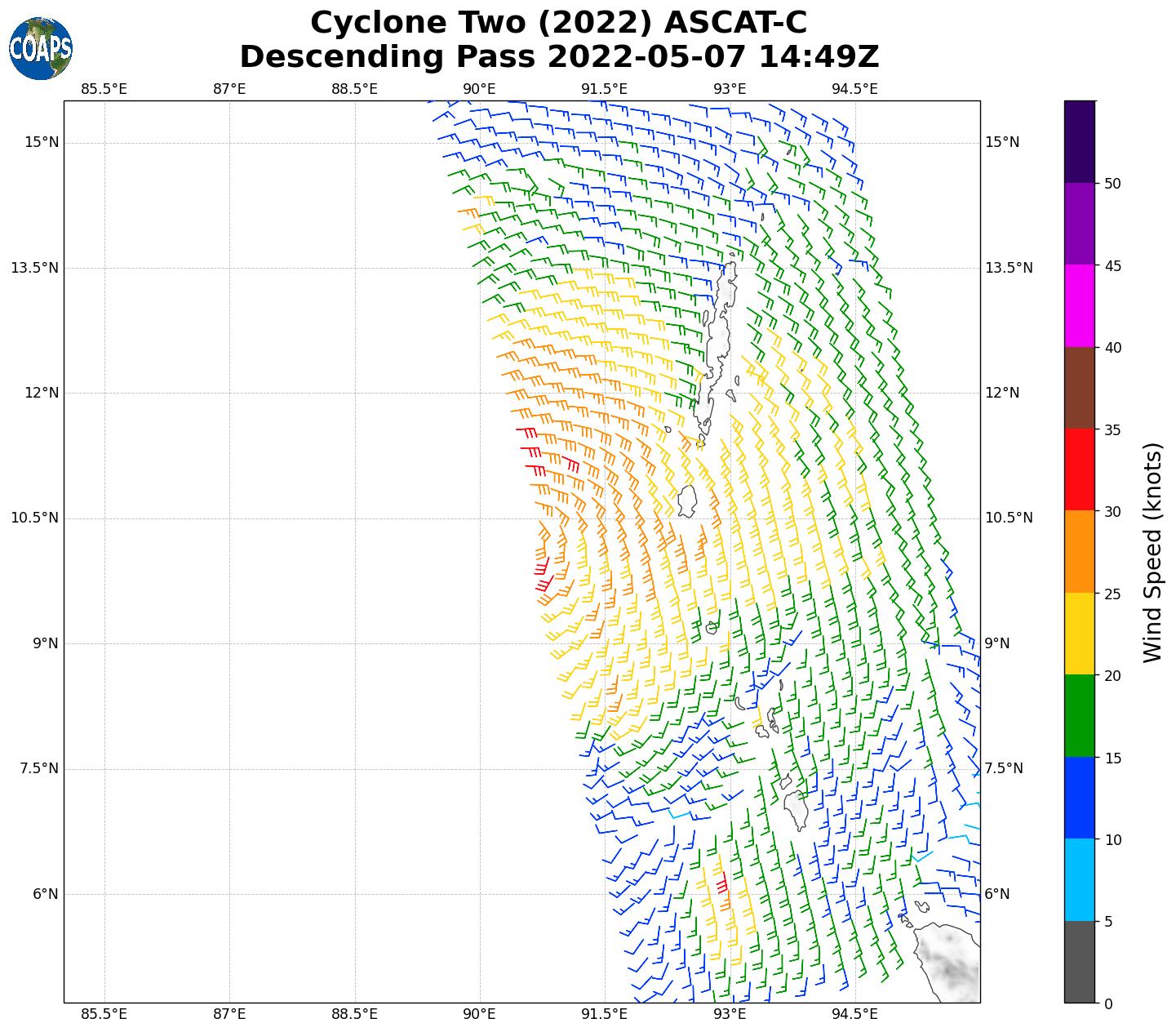
Task: Select the magenta 40-45 knots color band
Action: [1079, 305]
